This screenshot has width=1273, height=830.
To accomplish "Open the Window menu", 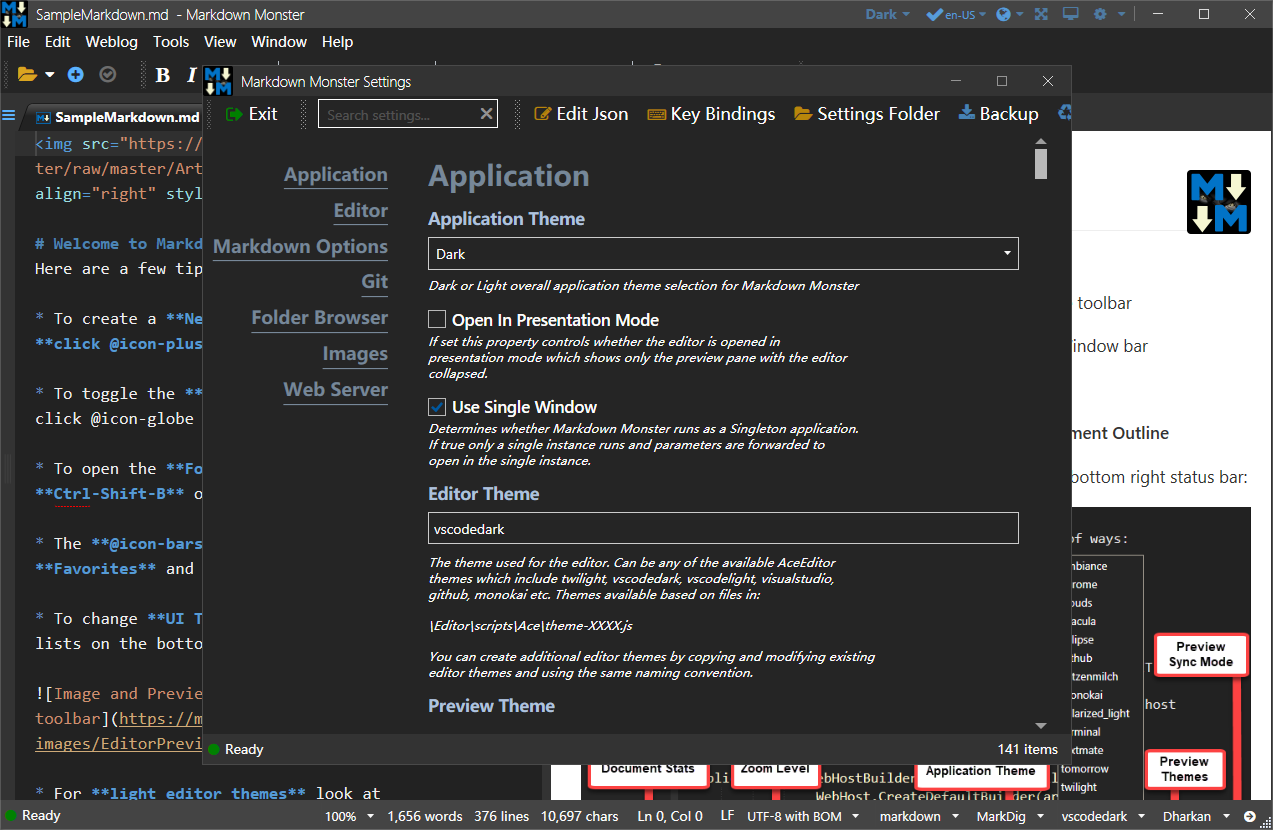I will (279, 42).
